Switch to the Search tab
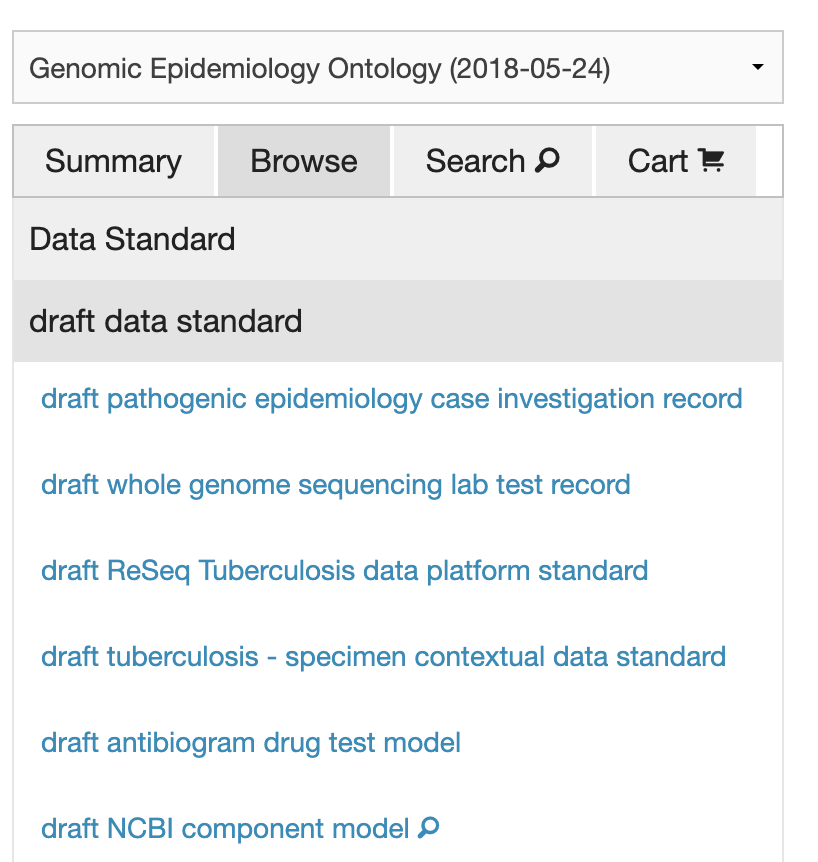This screenshot has height=862, width=818. pyautogui.click(x=491, y=160)
